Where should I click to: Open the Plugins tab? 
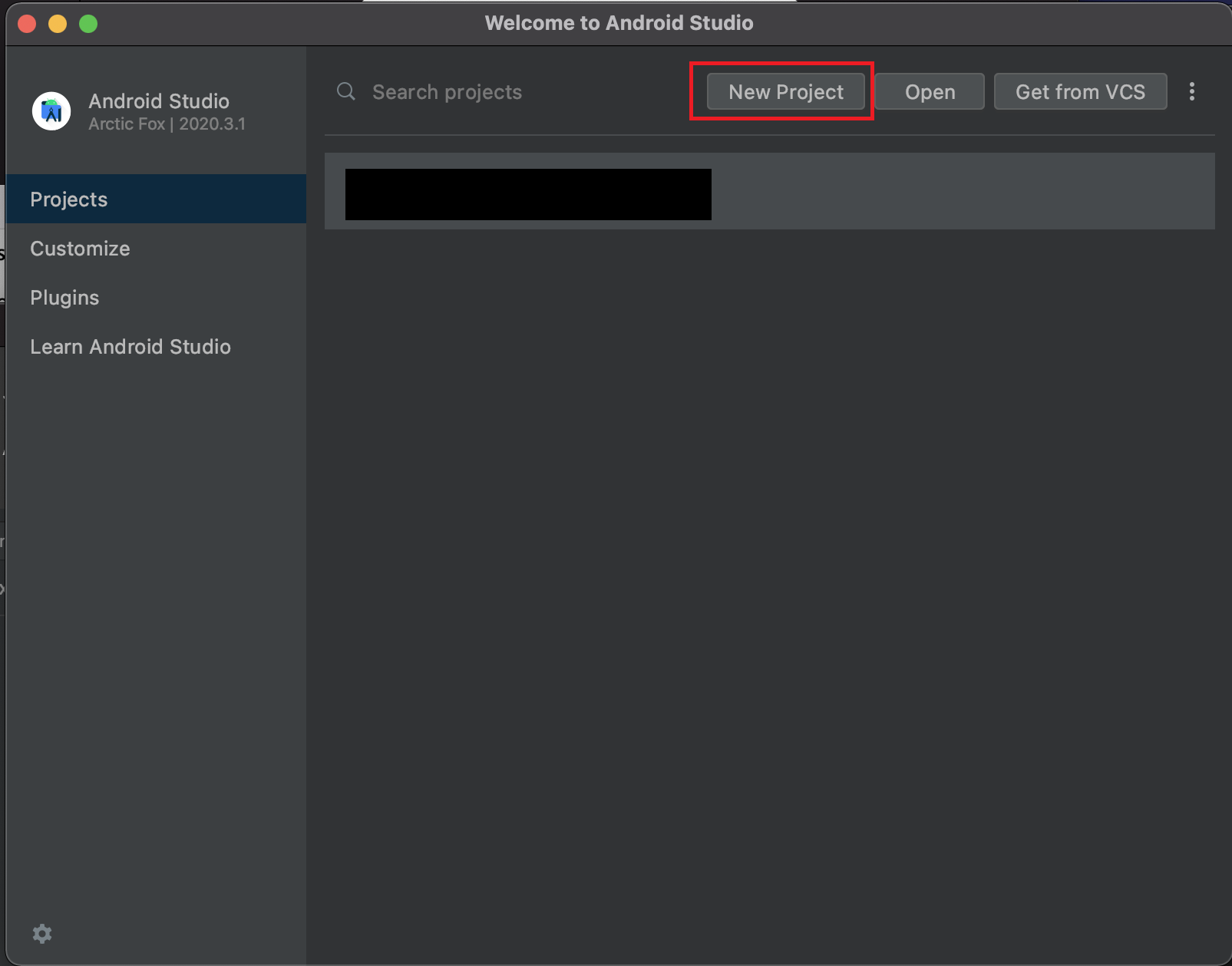coord(156,298)
